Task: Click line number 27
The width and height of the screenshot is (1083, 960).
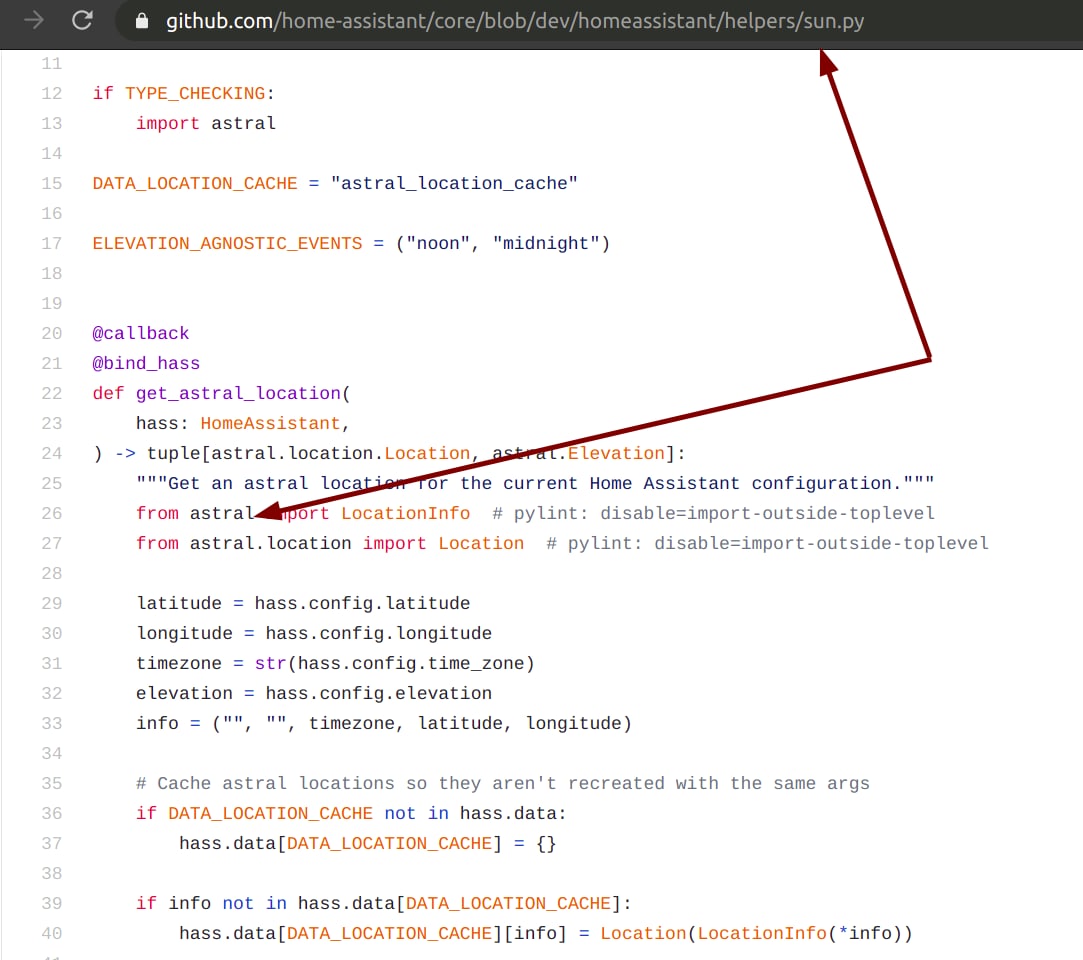Action: point(52,544)
